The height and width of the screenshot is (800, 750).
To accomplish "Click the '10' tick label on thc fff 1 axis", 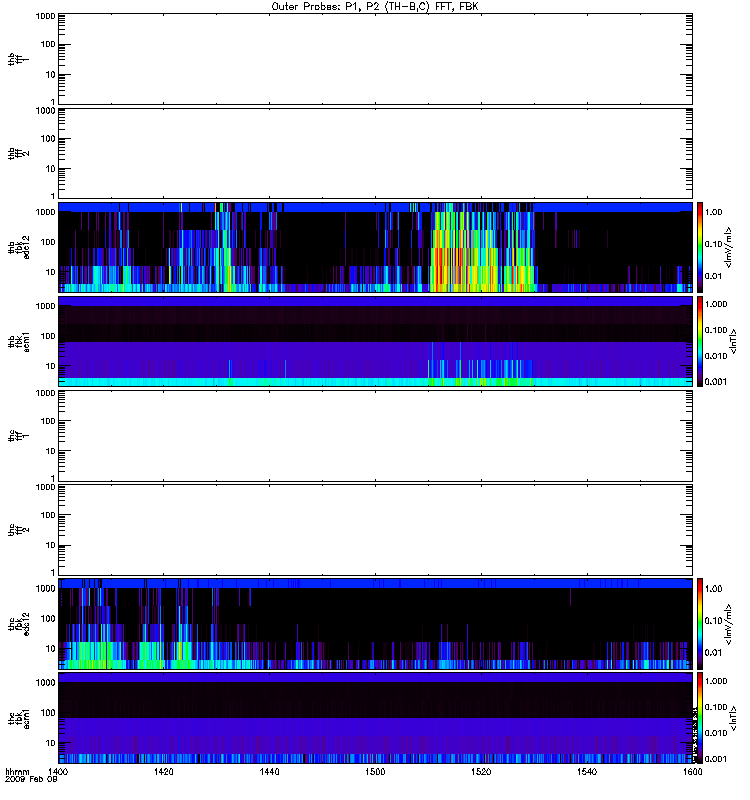I will tap(51, 452).
